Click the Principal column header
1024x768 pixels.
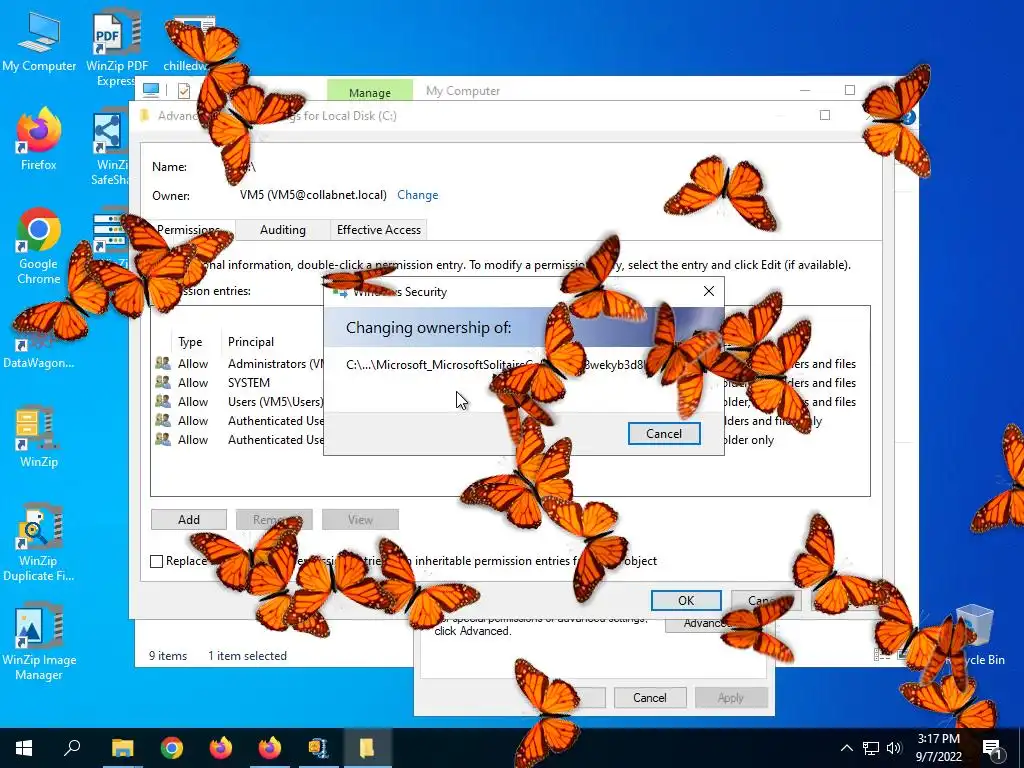(x=251, y=342)
